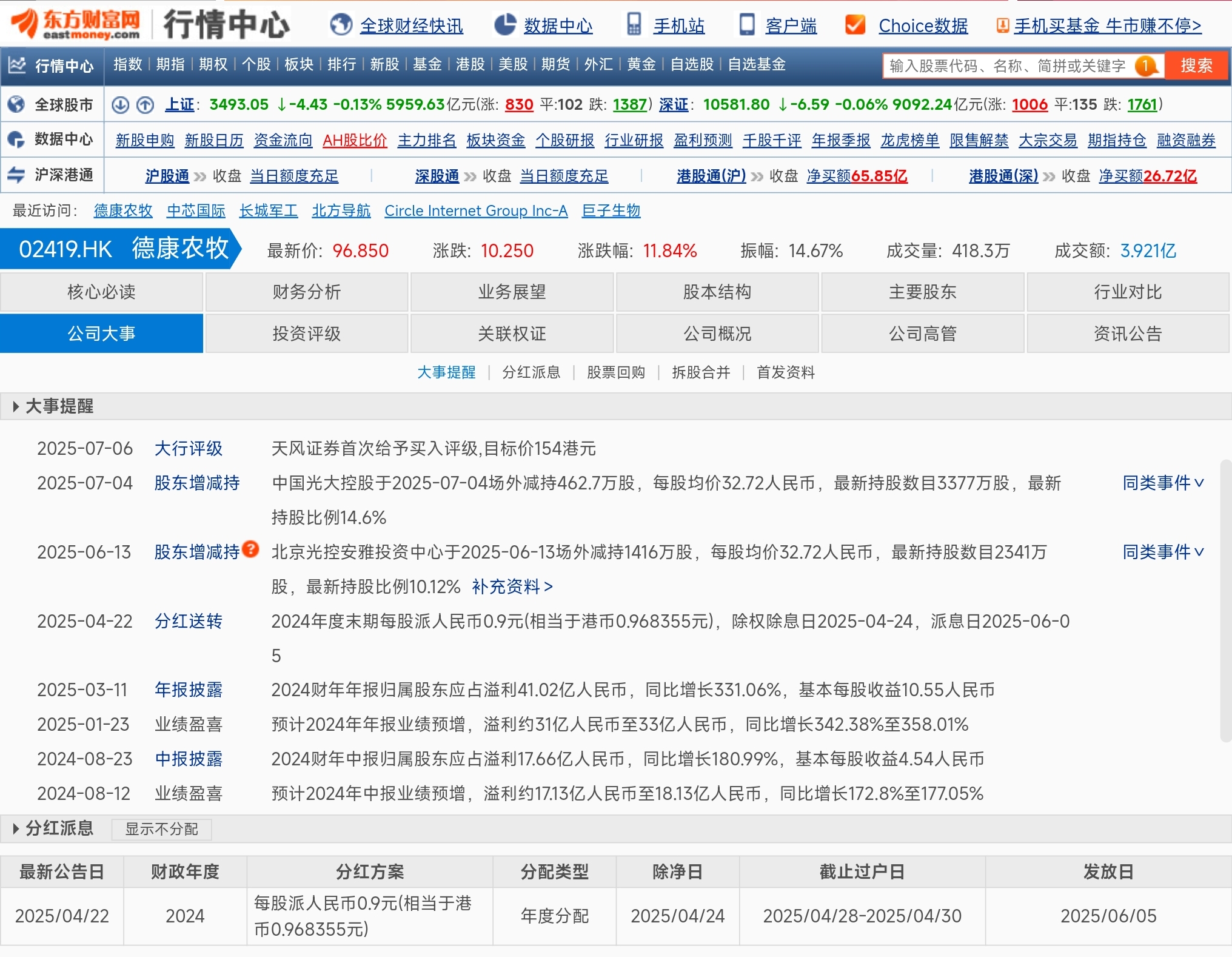Jump to 首发资料 sub-section link
This screenshot has height=957, width=1232.
(x=786, y=372)
